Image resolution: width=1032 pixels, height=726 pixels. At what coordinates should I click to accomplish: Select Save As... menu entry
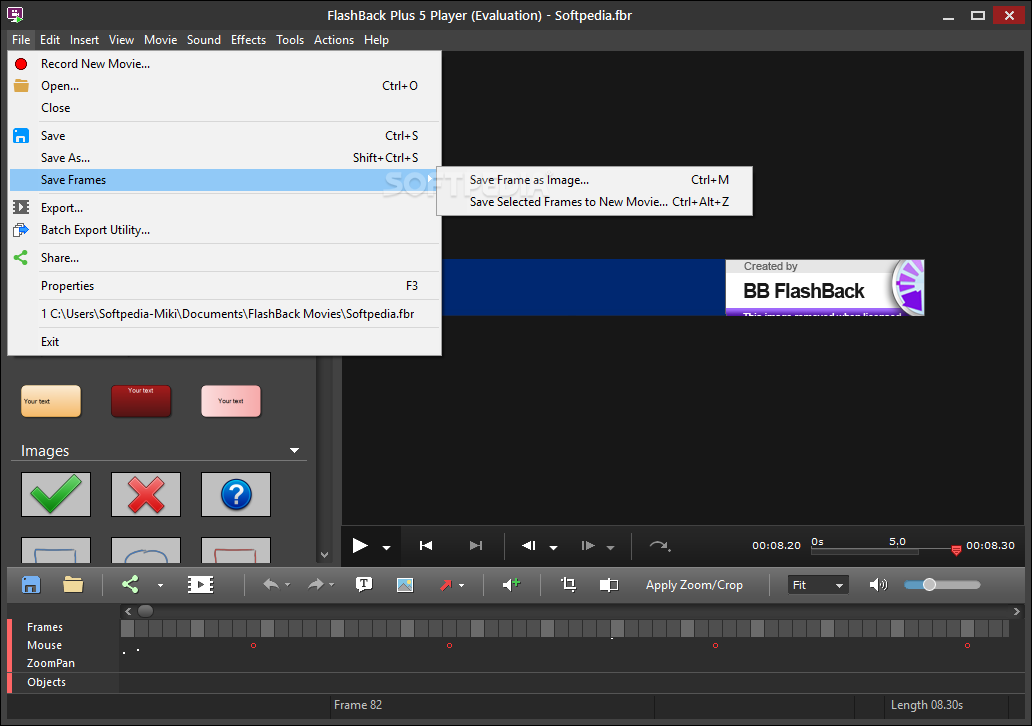(x=224, y=158)
